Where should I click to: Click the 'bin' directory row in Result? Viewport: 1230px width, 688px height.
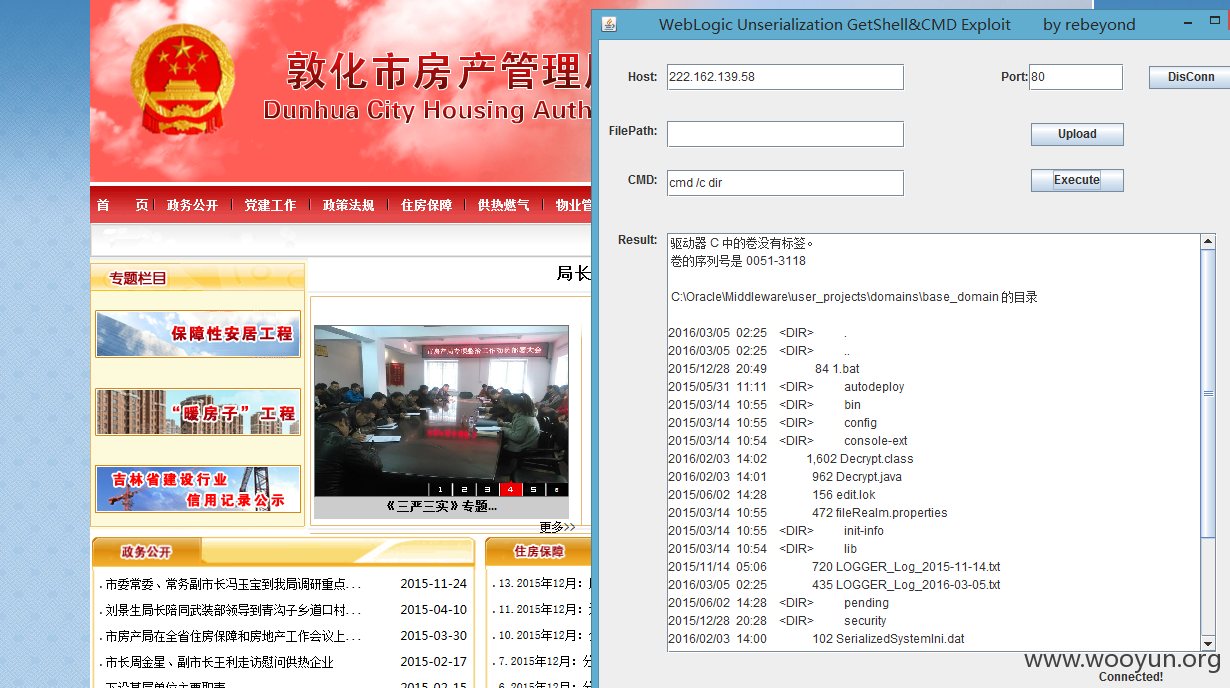click(x=764, y=405)
